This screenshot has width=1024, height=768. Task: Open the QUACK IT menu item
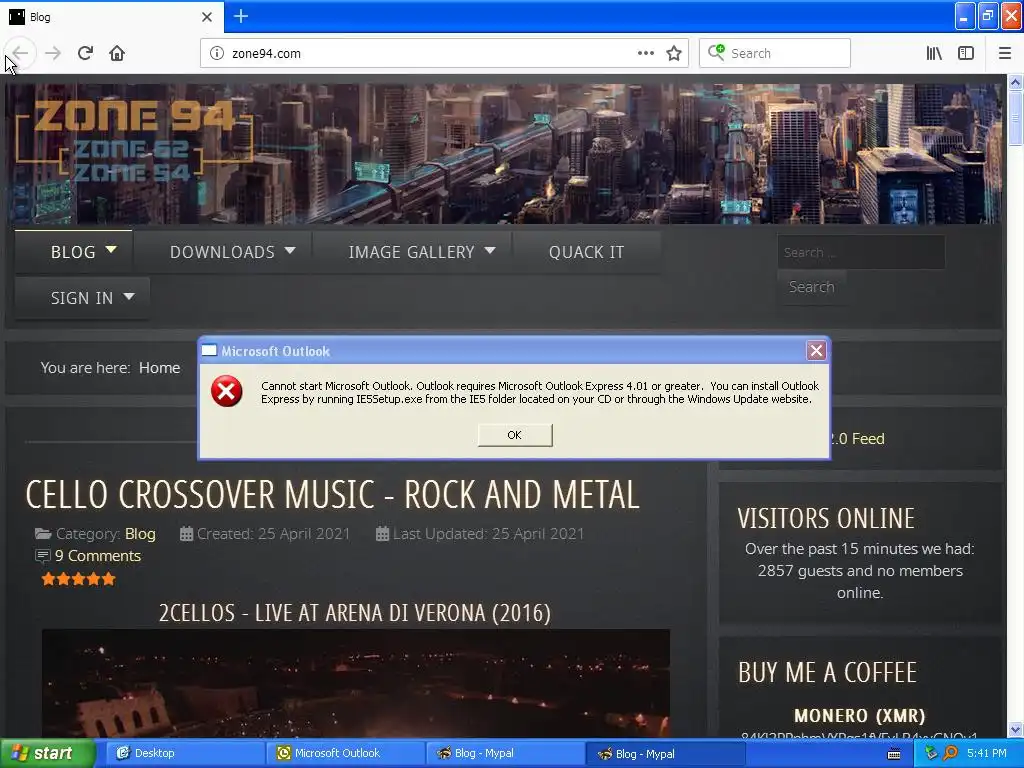tap(586, 252)
